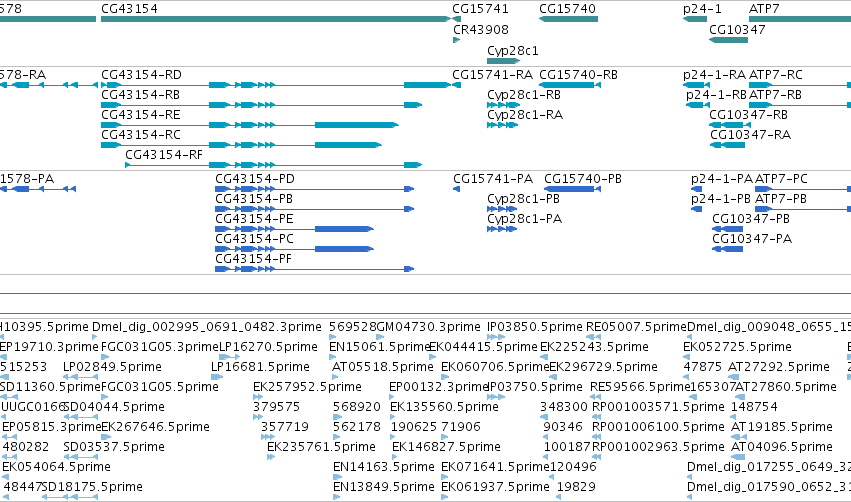Select the Cyp28c1-PA protein label
Image resolution: width=851 pixels, height=502 pixels.
[x=524, y=219]
